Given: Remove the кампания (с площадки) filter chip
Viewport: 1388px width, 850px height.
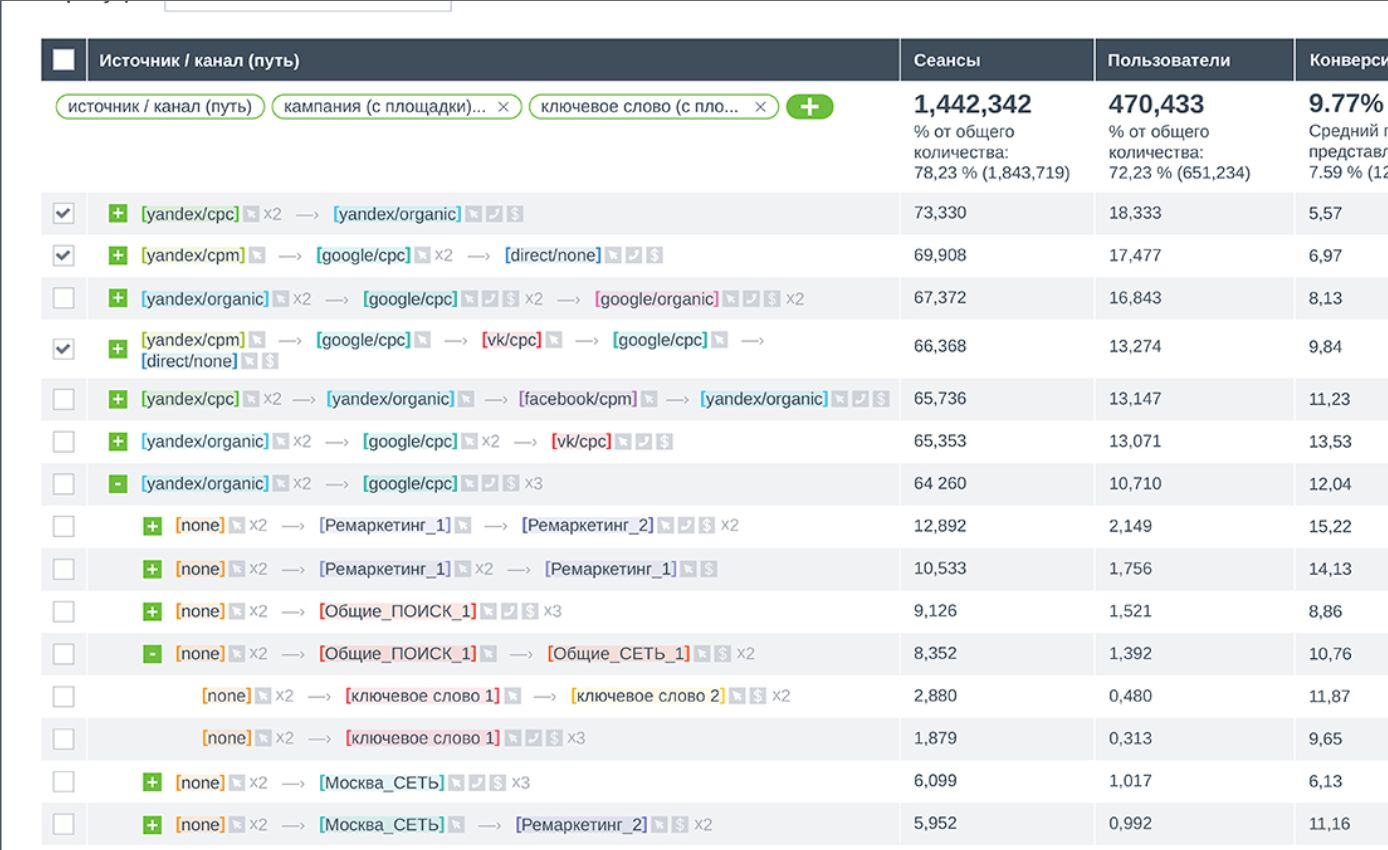Looking at the screenshot, I should (x=503, y=107).
